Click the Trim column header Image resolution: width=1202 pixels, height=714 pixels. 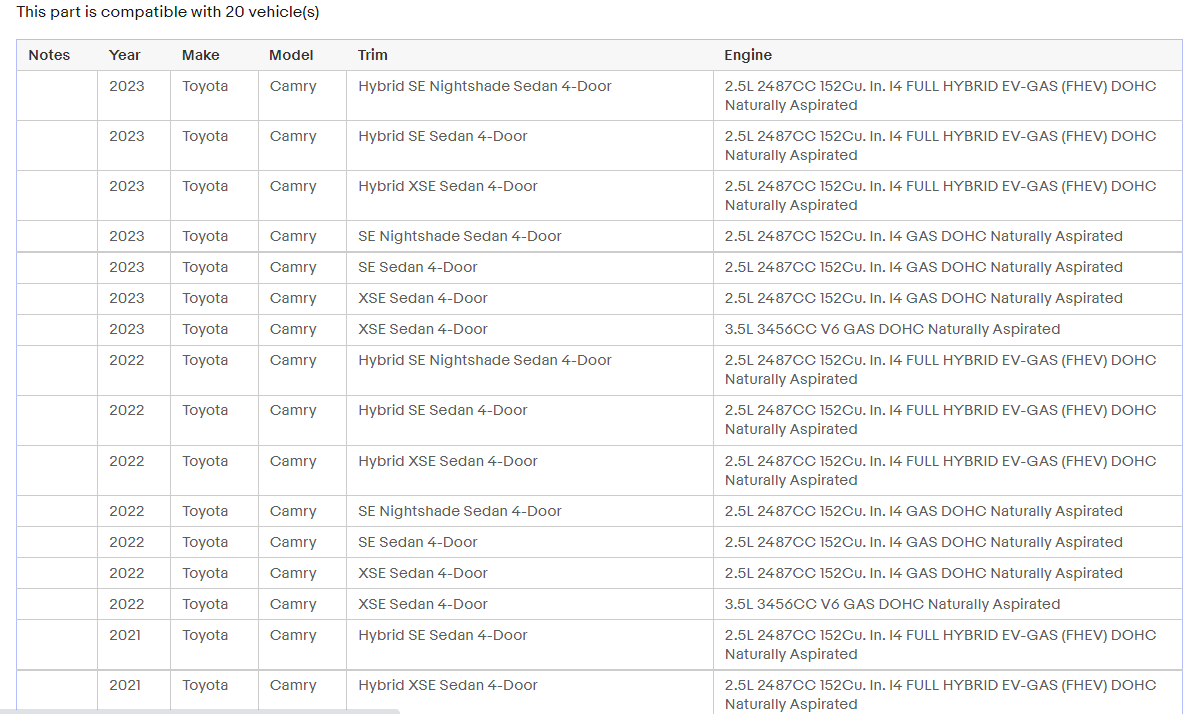(x=530, y=55)
